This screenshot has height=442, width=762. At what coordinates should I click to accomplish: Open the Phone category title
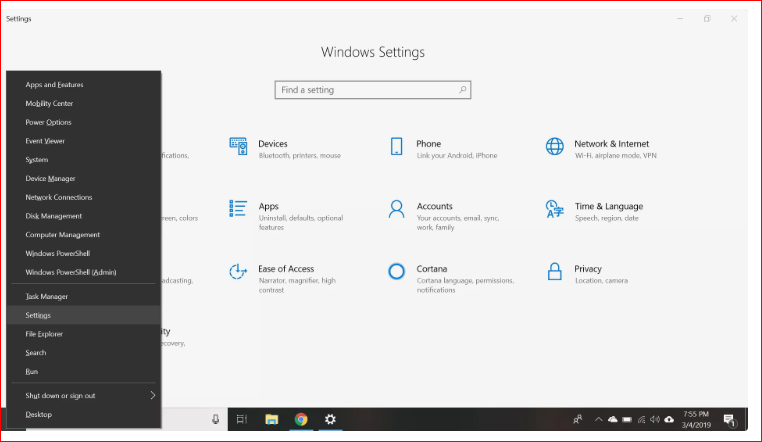tap(429, 144)
